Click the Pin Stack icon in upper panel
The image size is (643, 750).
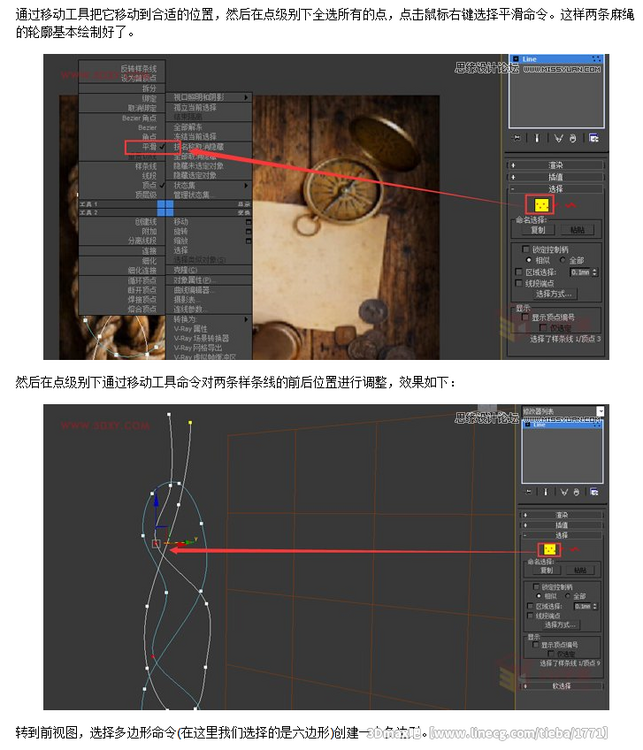click(x=516, y=138)
